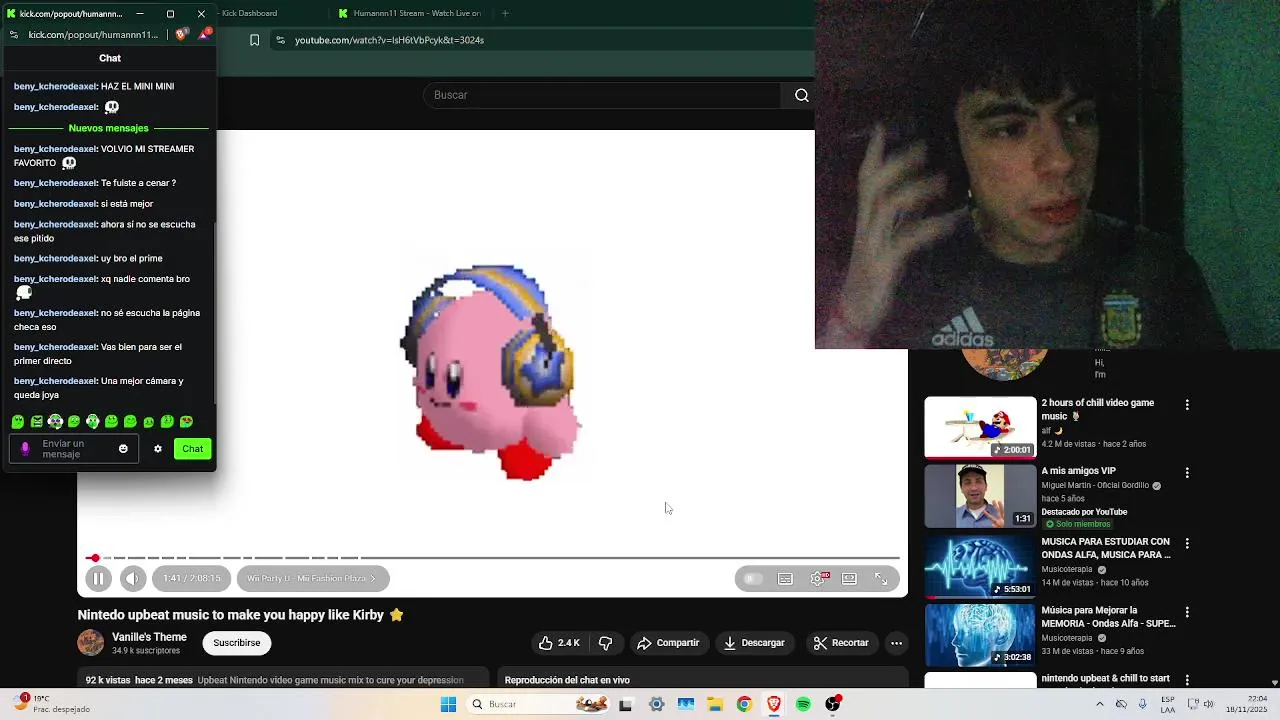Open the video player settings gear
Screen dimensions: 1280x720
(x=818, y=578)
